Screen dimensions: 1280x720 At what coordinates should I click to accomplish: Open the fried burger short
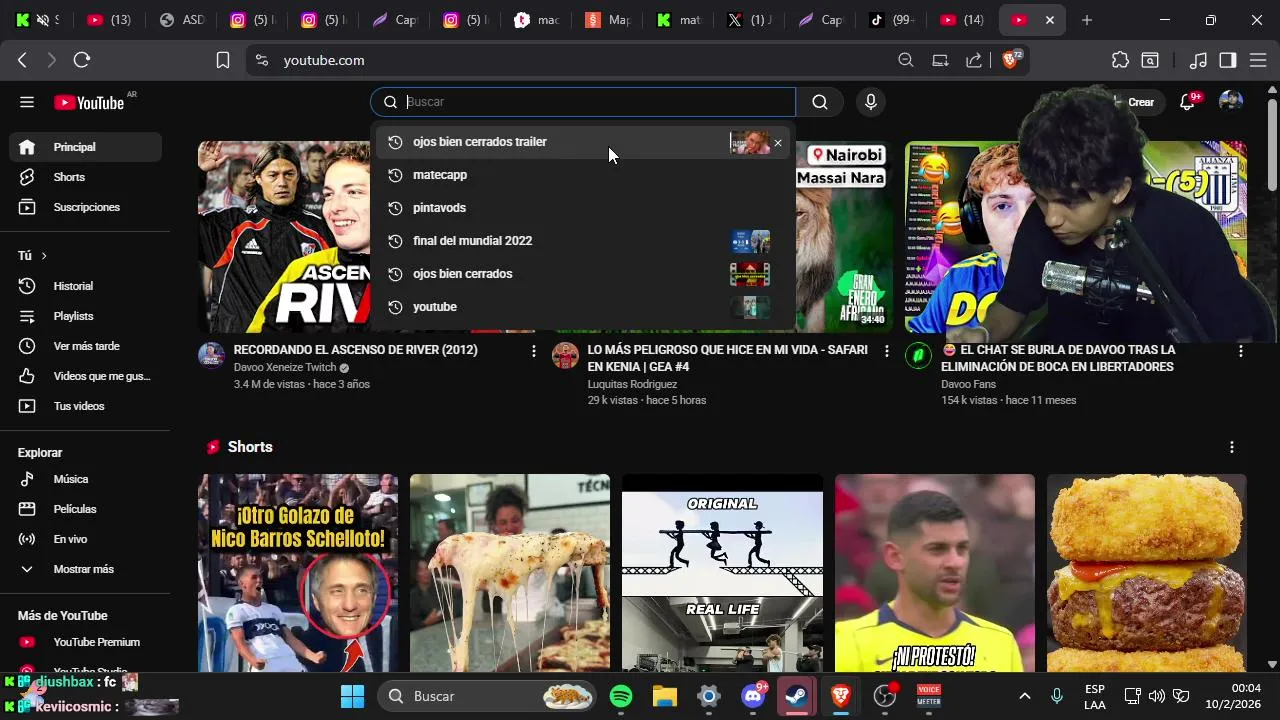pos(1147,573)
